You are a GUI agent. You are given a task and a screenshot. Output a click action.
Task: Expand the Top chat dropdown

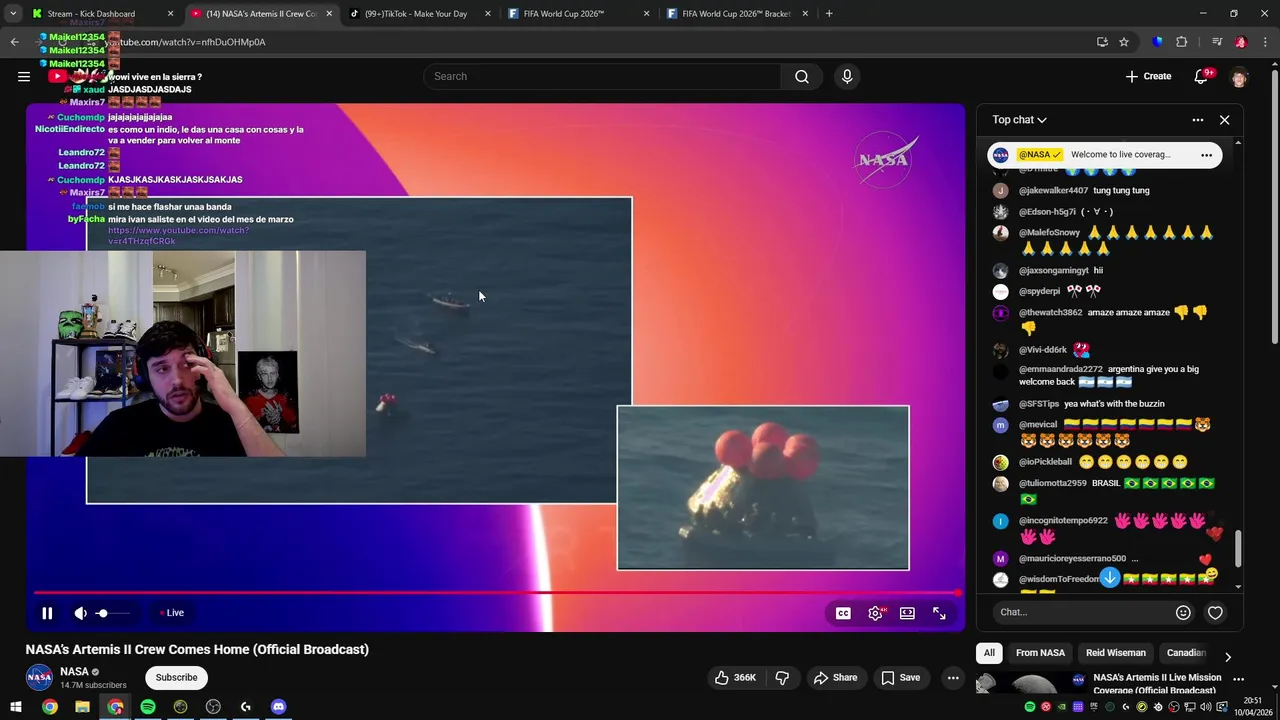tap(1020, 120)
